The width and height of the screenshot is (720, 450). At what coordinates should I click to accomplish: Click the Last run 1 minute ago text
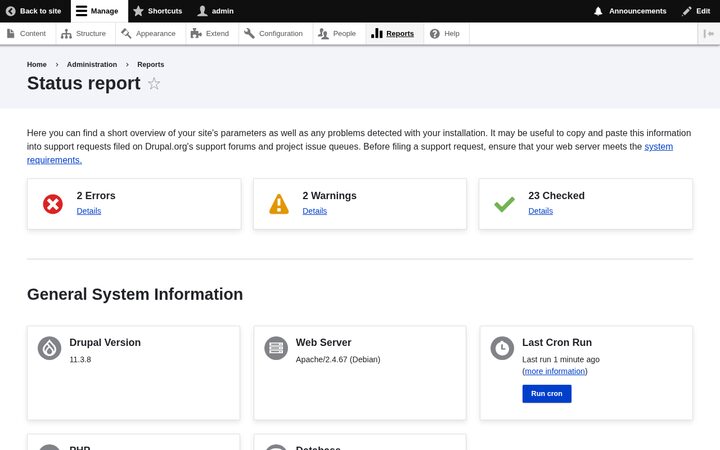(561, 360)
